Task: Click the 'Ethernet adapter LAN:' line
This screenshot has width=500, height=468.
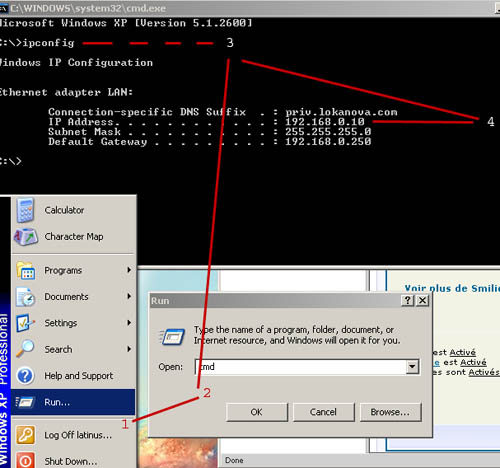Action: (66, 92)
